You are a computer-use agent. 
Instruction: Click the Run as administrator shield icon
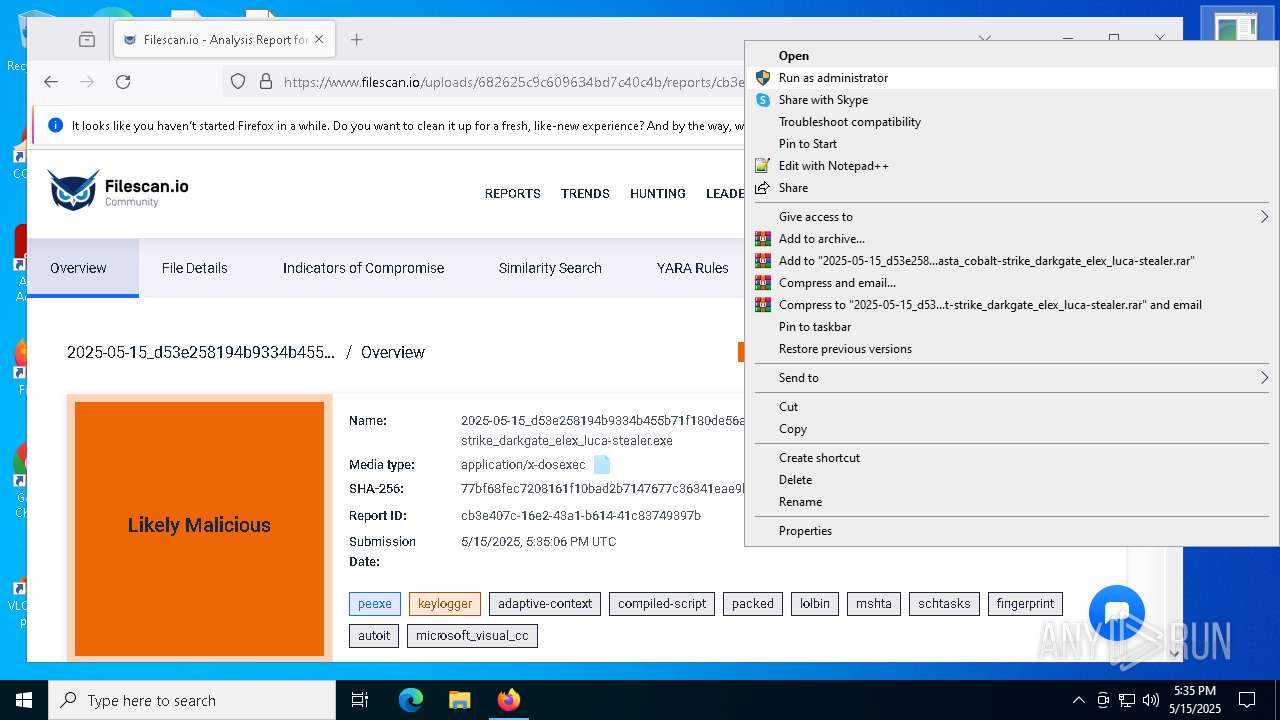(x=763, y=77)
